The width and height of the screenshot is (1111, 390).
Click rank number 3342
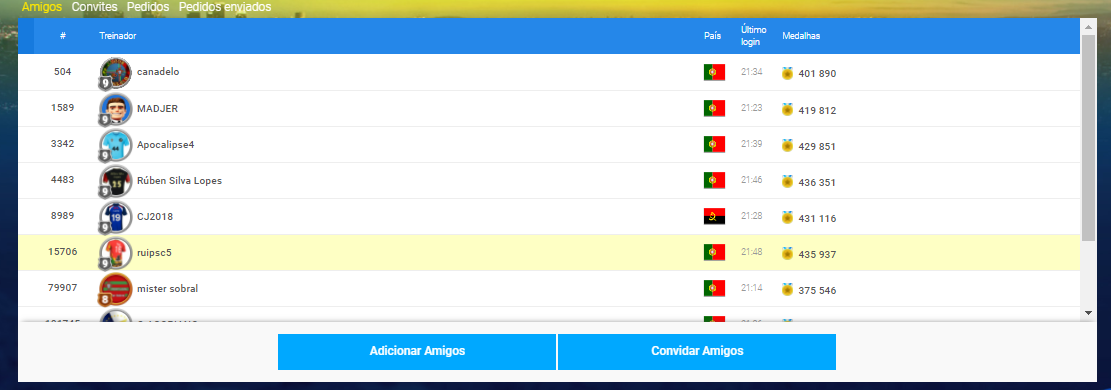point(62,144)
